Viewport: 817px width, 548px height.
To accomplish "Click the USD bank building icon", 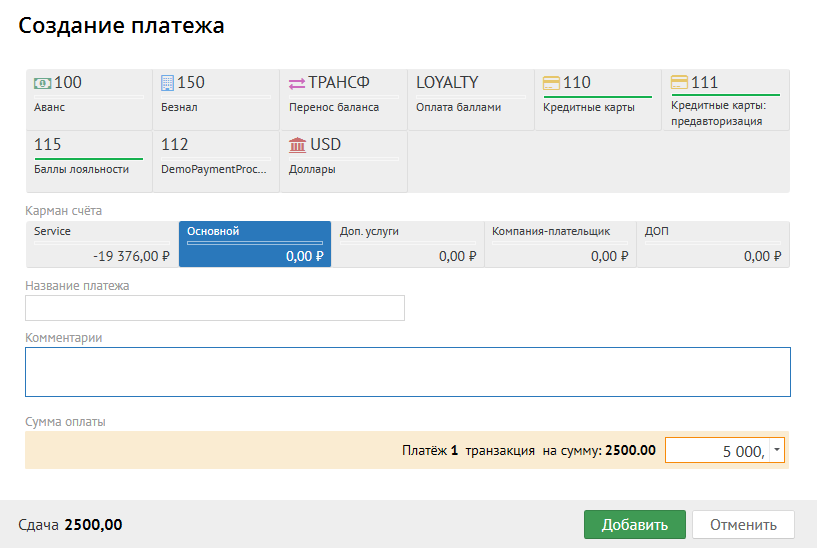I will [x=298, y=145].
